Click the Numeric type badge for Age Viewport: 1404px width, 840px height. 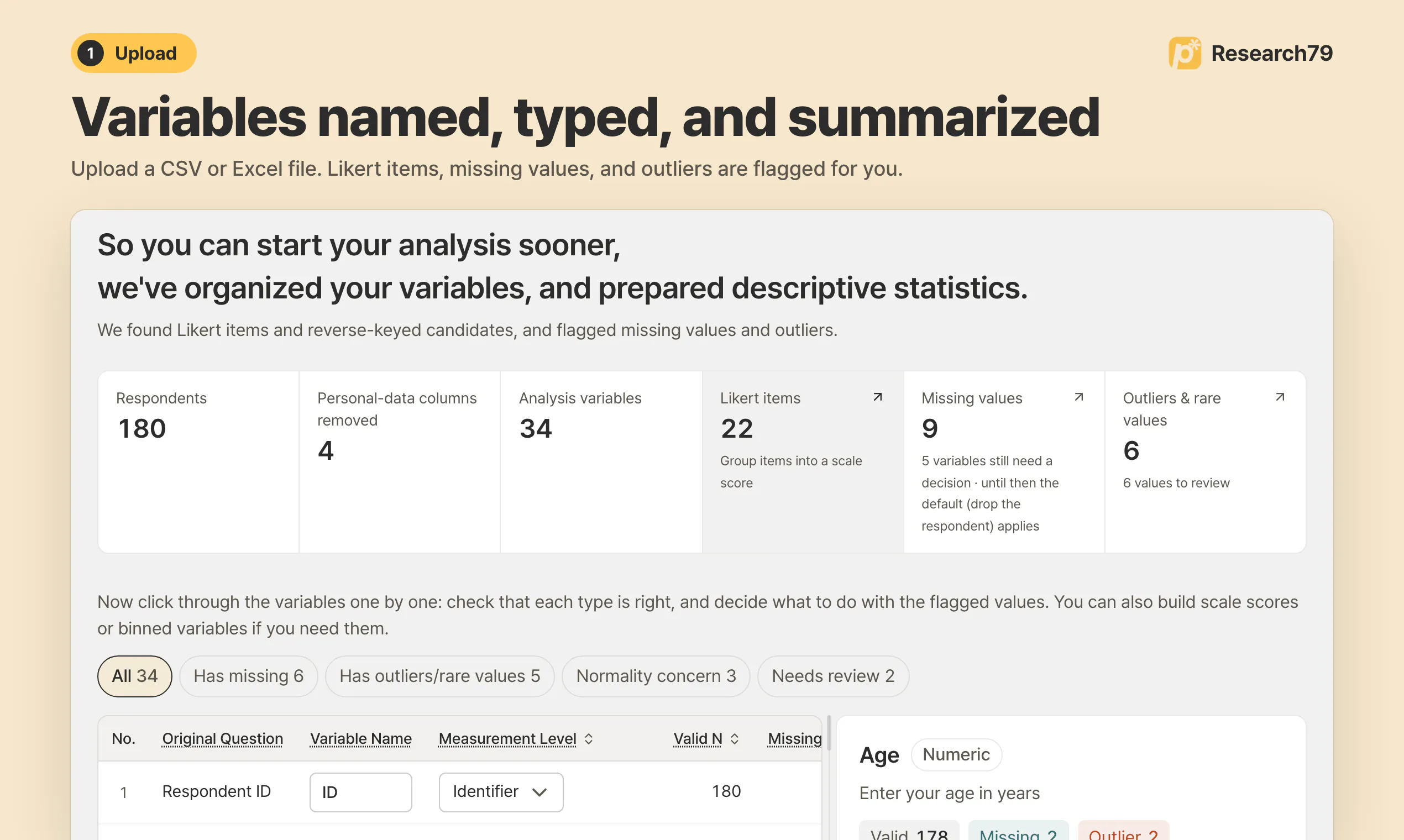pyautogui.click(x=956, y=754)
